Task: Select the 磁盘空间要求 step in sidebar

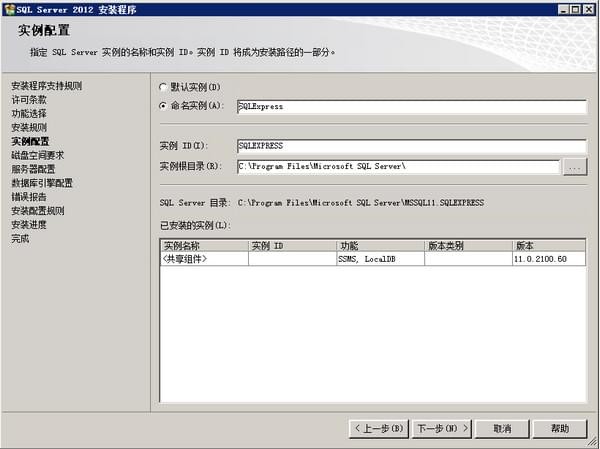Action: point(38,155)
